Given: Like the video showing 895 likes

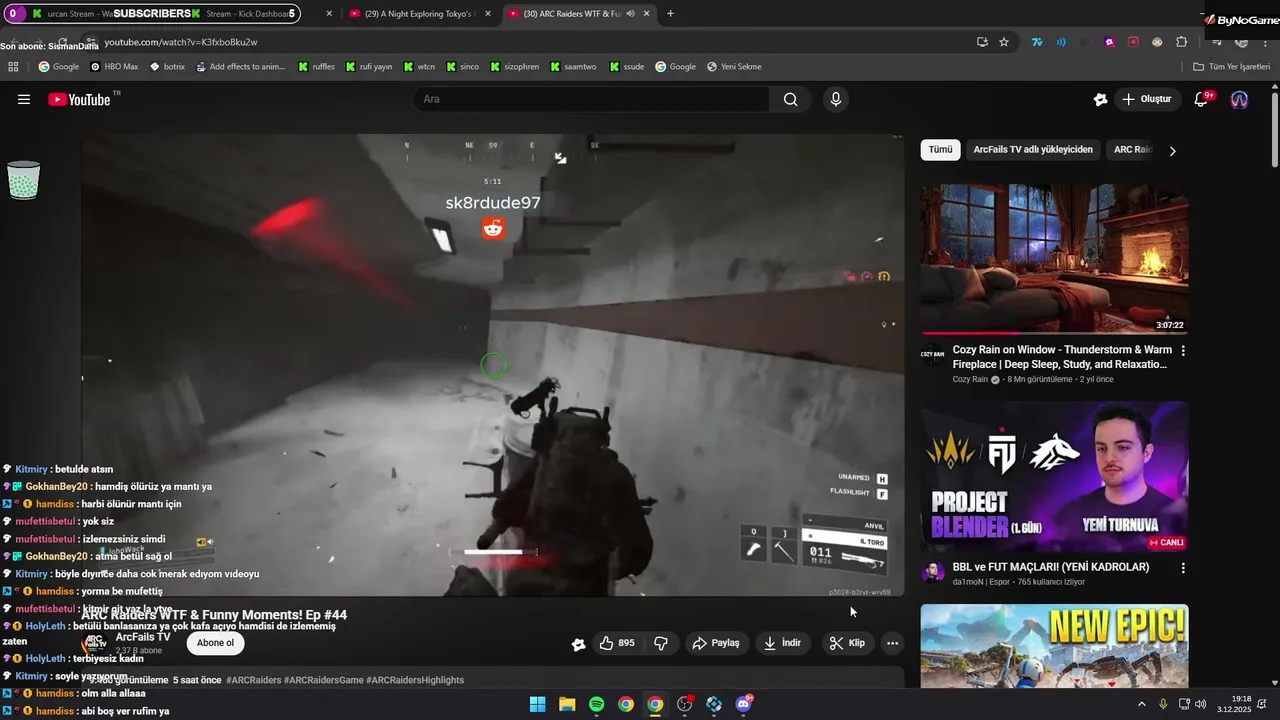Looking at the screenshot, I should (617, 643).
